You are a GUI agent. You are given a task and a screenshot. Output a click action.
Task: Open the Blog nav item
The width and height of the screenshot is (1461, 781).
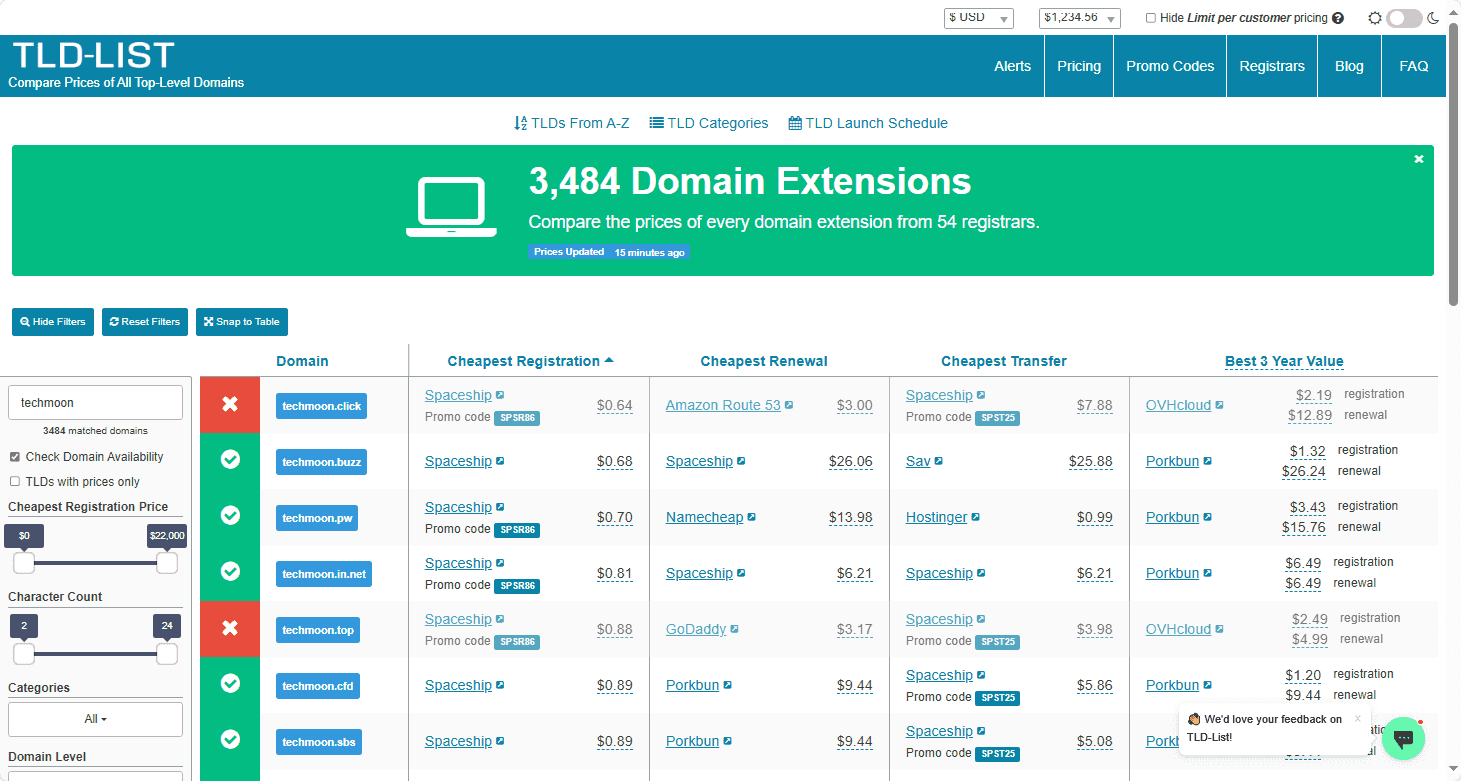point(1349,66)
